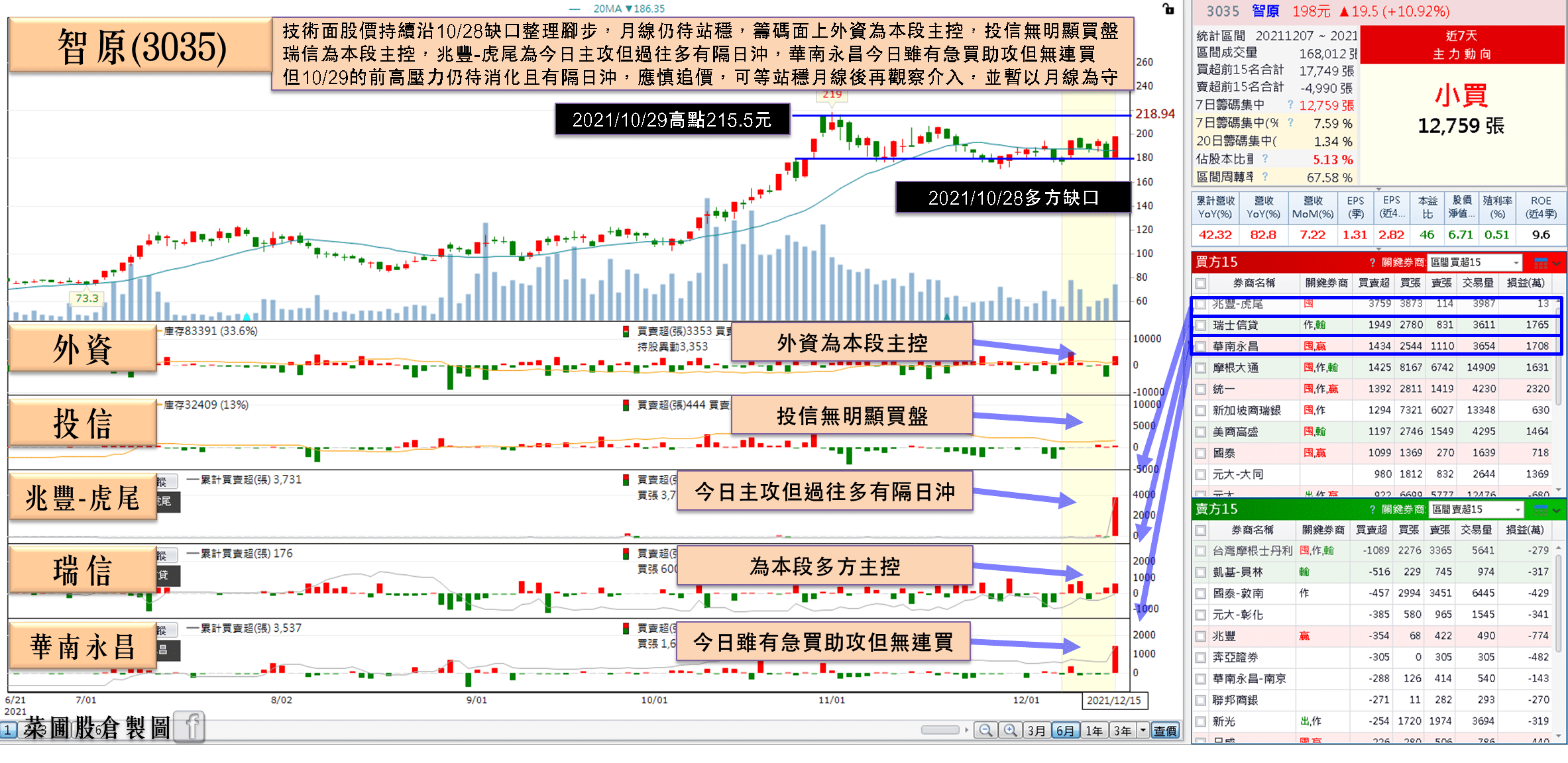Image resolution: width=1568 pixels, height=763 pixels.
Task: Check the 國泰-敦南 seller row checkbox
Action: point(1200,593)
